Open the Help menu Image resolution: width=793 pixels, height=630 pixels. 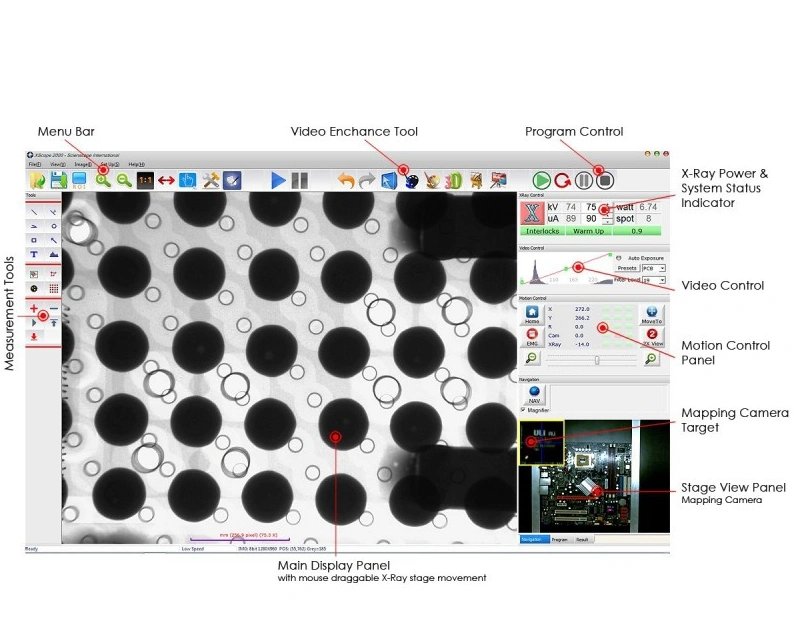pos(136,164)
